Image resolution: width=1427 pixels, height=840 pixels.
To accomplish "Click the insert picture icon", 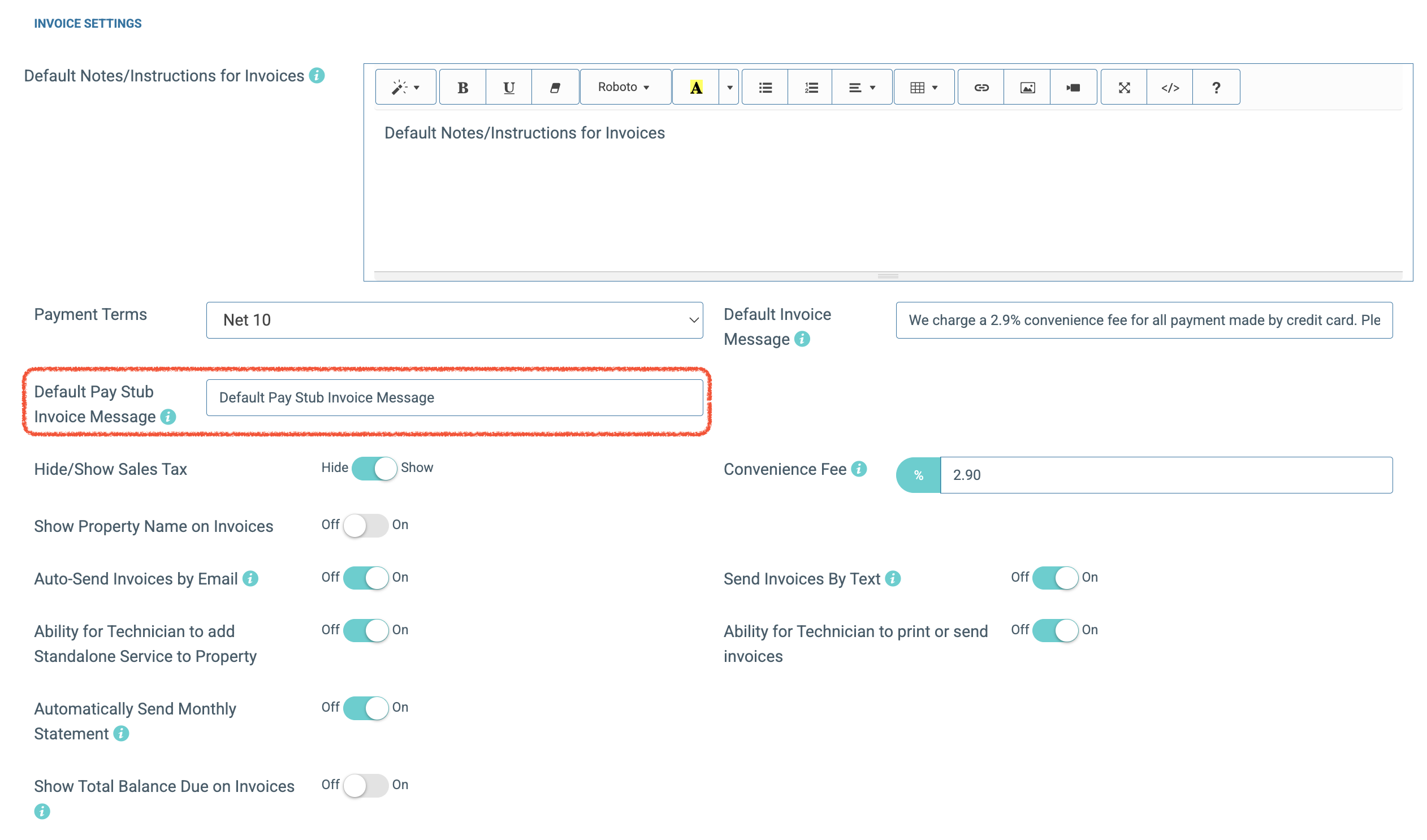I will [x=1027, y=87].
